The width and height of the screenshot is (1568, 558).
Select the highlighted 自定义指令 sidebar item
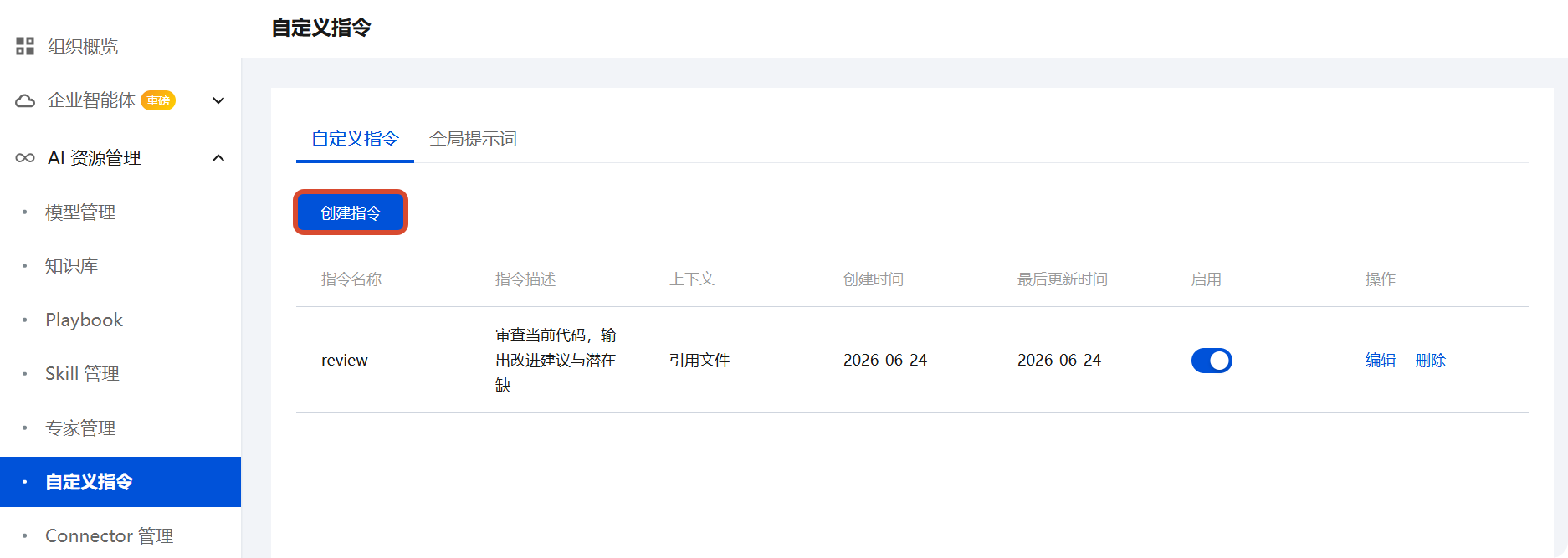click(120, 482)
